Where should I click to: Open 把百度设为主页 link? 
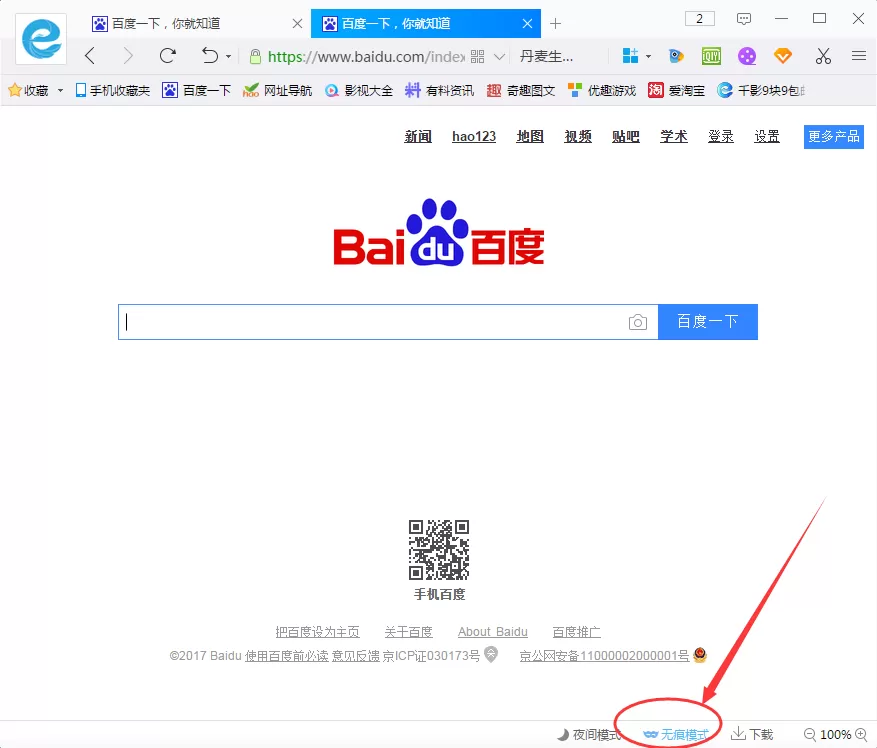(x=317, y=632)
